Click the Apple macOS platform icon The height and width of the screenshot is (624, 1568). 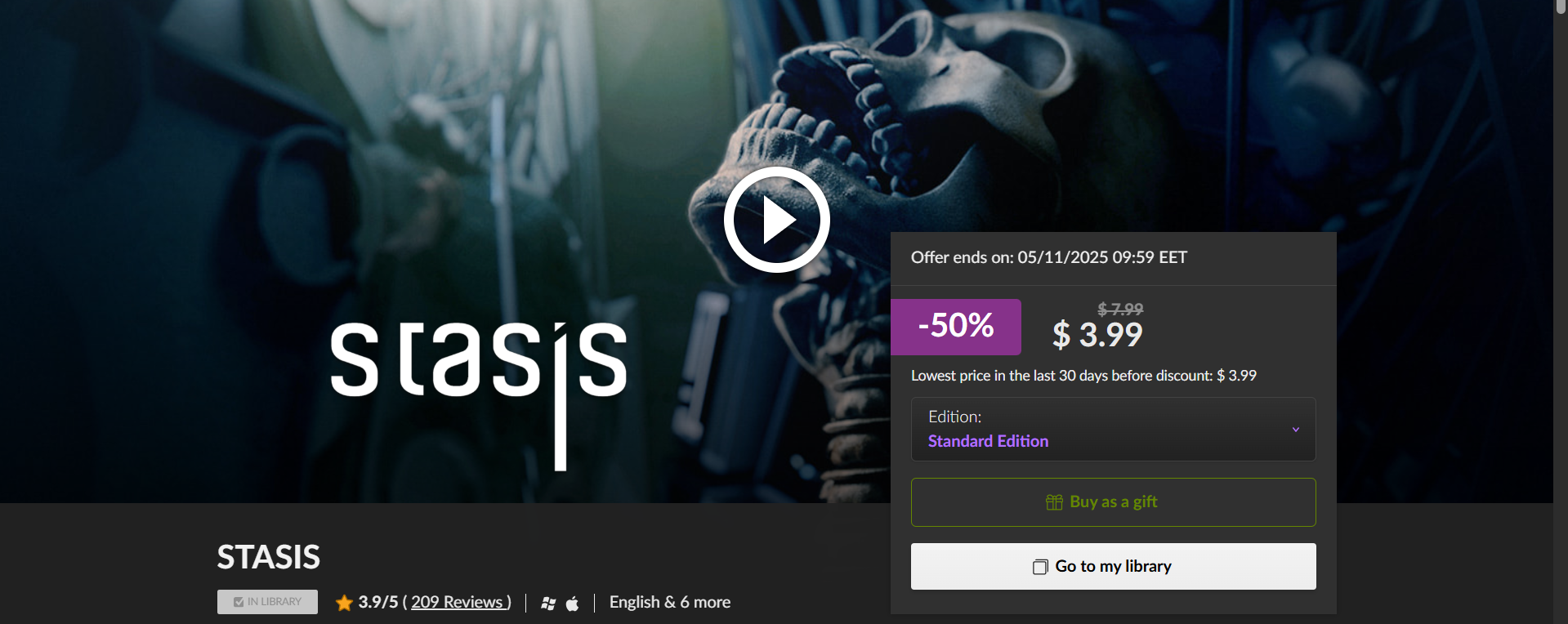click(573, 603)
